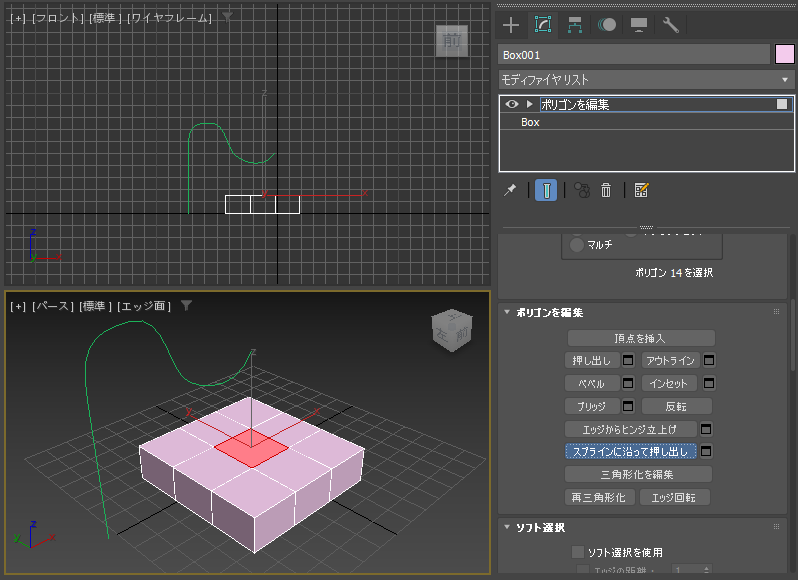
Task: Open the [エッジ面] display menu
Action: [x=145, y=306]
